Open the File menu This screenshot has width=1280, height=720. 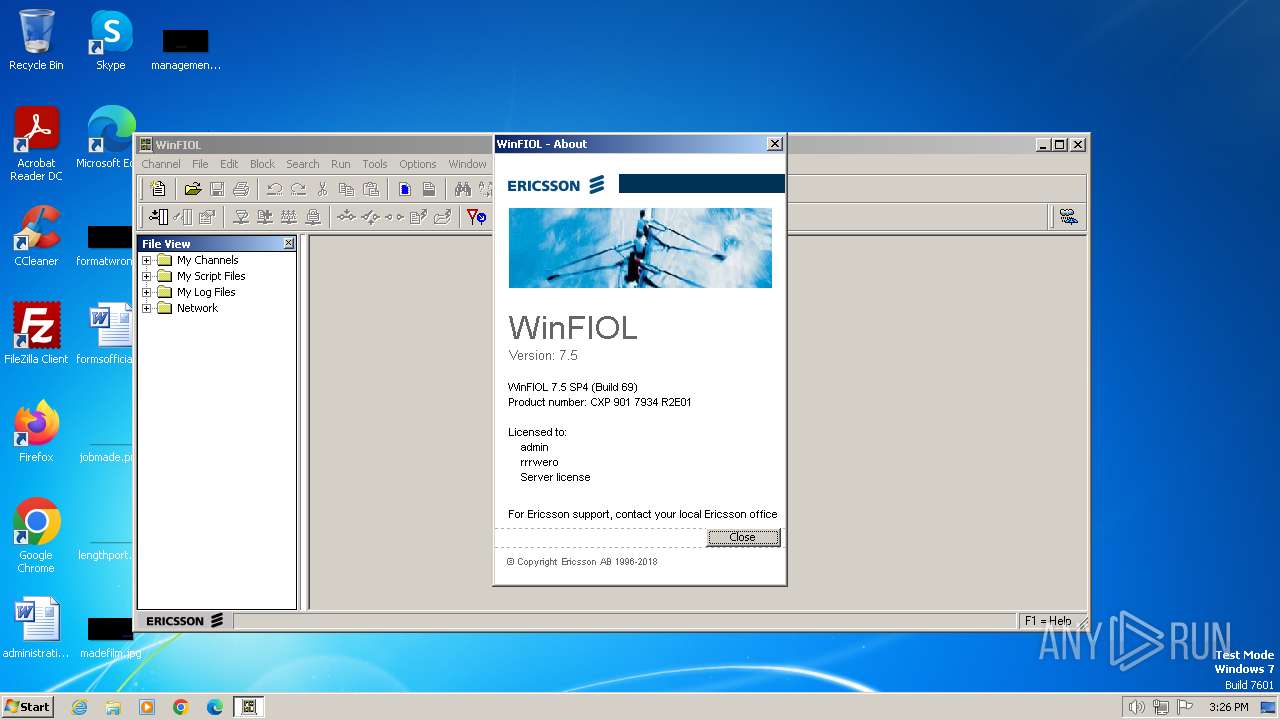(x=200, y=164)
